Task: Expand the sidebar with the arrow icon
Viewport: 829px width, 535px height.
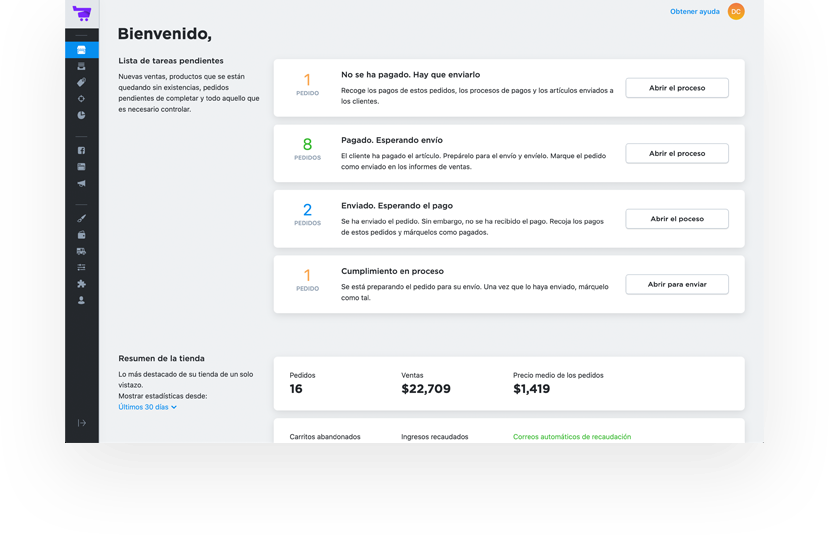Action: tap(81, 423)
